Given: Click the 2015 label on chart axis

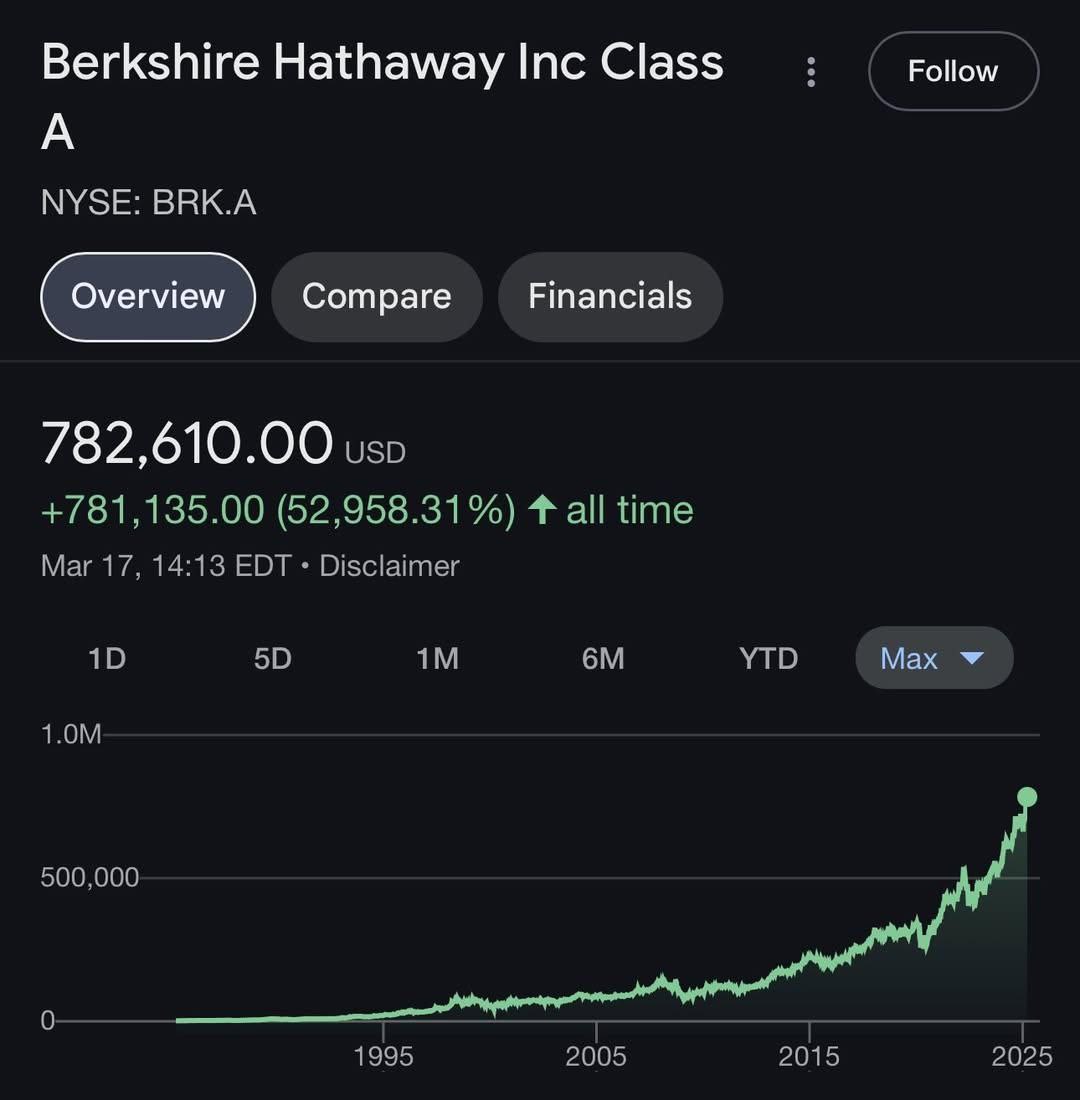Looking at the screenshot, I should pyautogui.click(x=809, y=1056).
